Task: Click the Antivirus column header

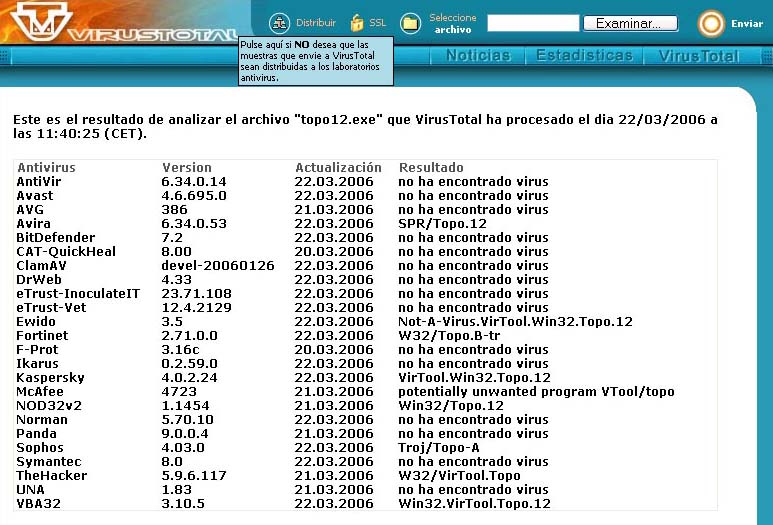Action: 46,168
